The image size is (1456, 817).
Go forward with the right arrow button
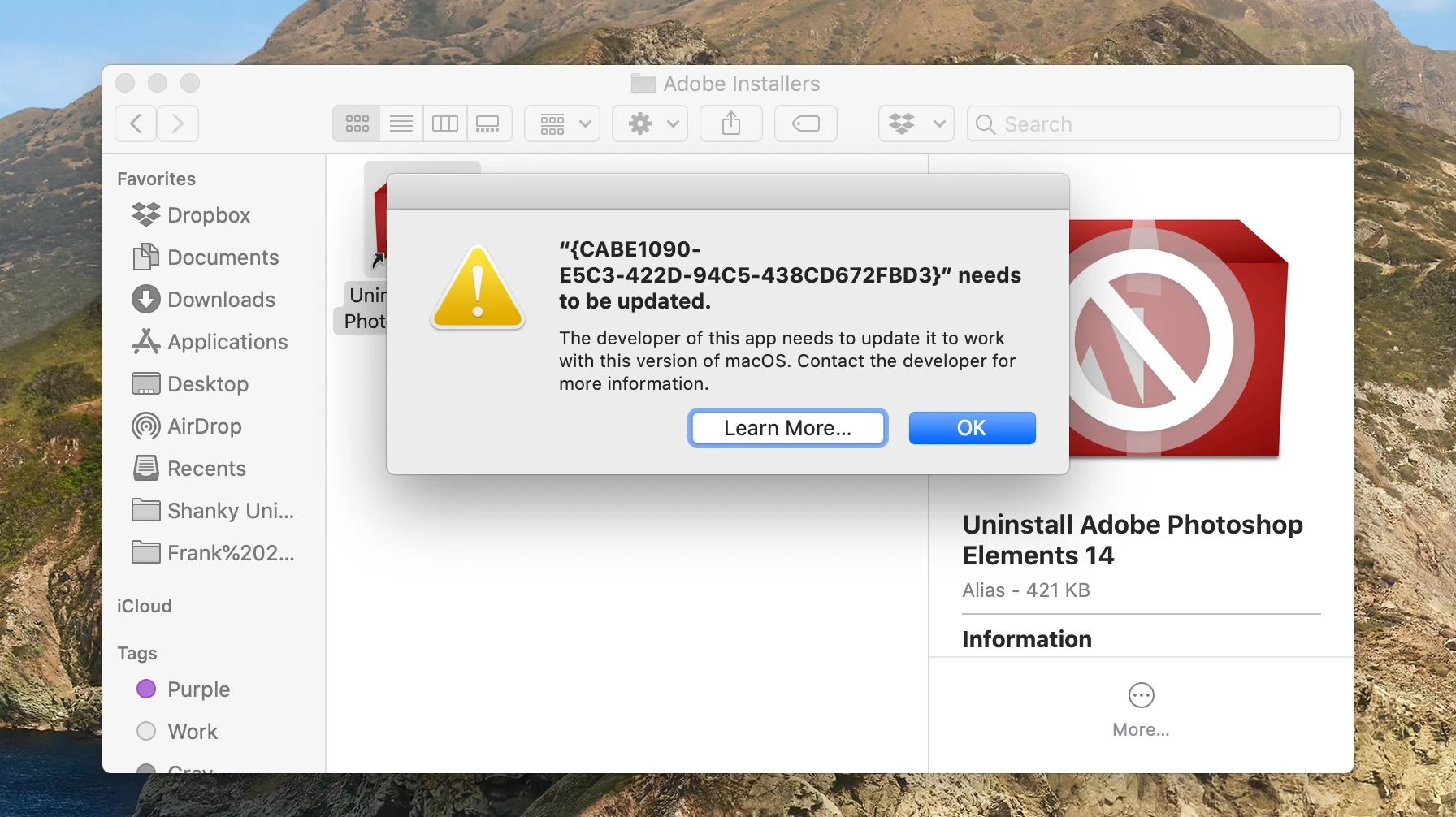click(x=178, y=123)
